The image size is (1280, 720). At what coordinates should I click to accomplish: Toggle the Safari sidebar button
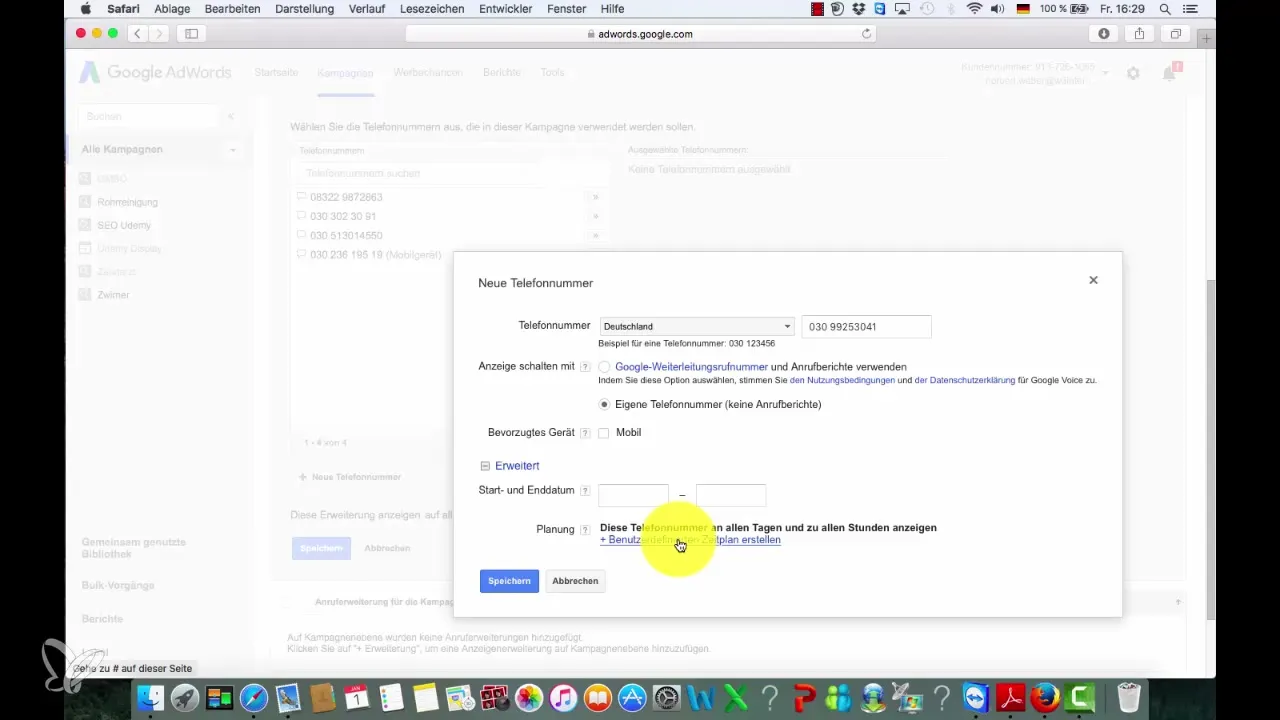pos(191,34)
